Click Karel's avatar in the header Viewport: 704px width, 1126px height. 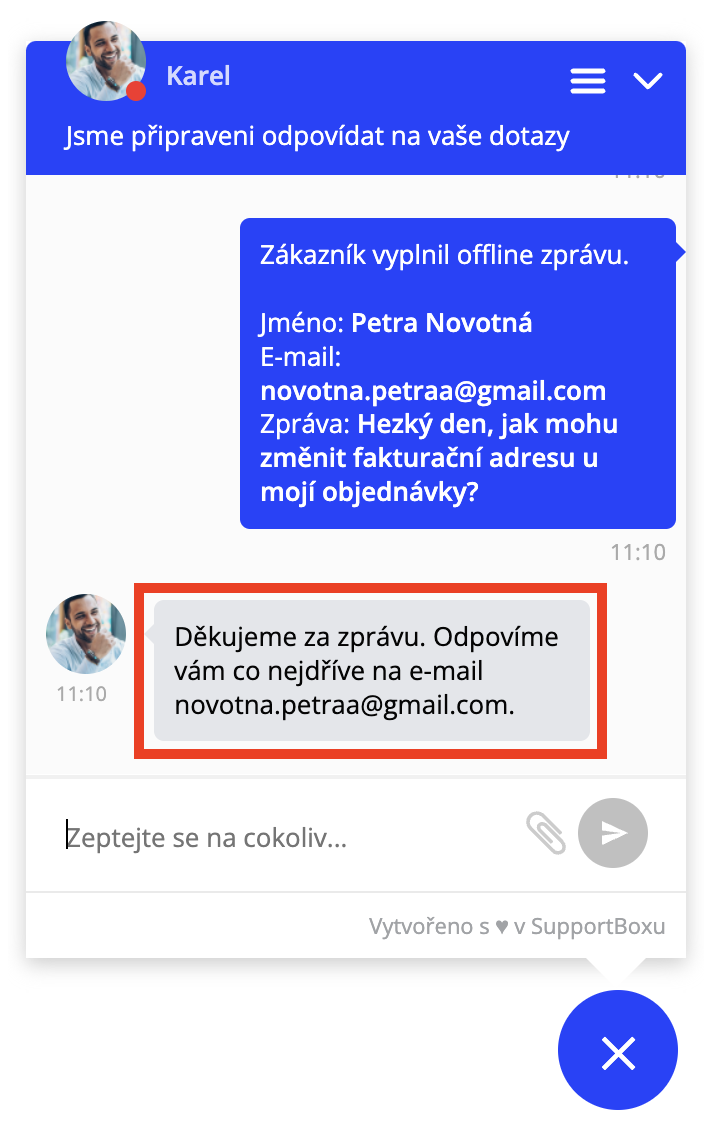pyautogui.click(x=106, y=61)
